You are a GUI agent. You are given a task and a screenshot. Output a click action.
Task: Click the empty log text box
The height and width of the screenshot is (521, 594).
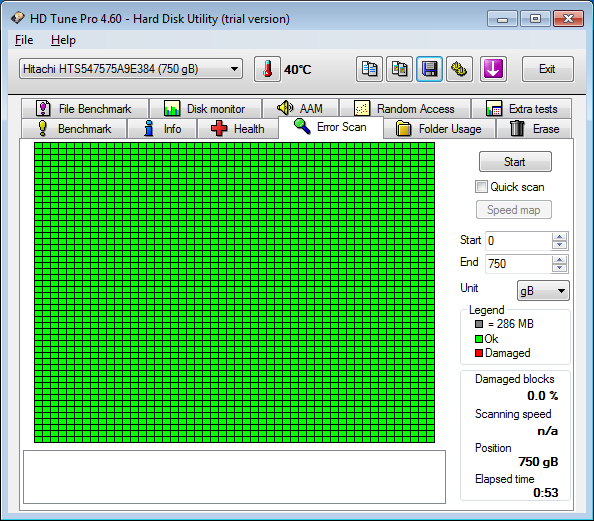click(234, 477)
